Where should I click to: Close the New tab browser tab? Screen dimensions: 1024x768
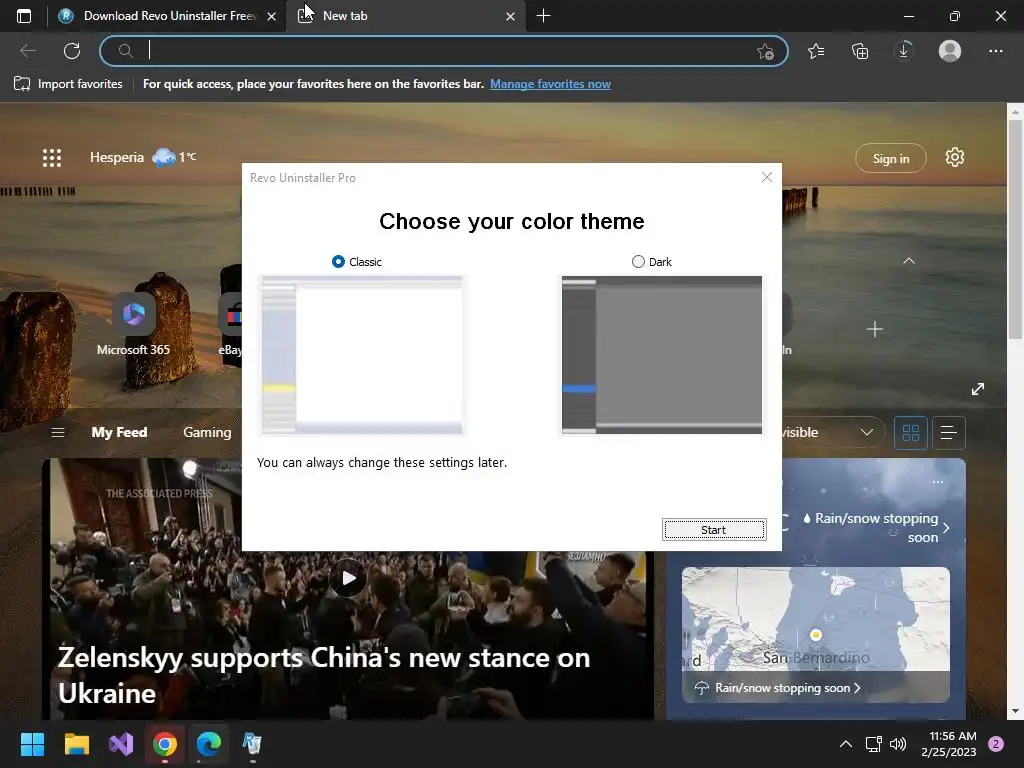click(x=511, y=16)
